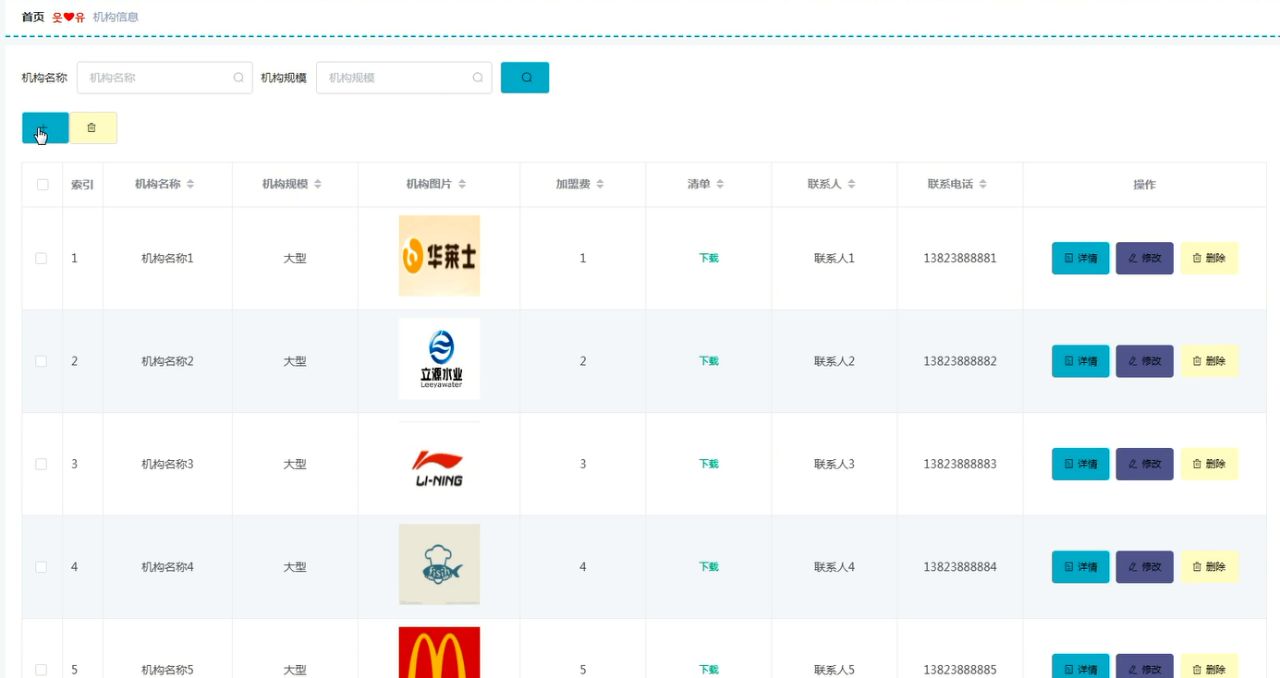1280x678 pixels.
Task: Check the checkbox for row 机构名称4
Action: click(x=41, y=567)
